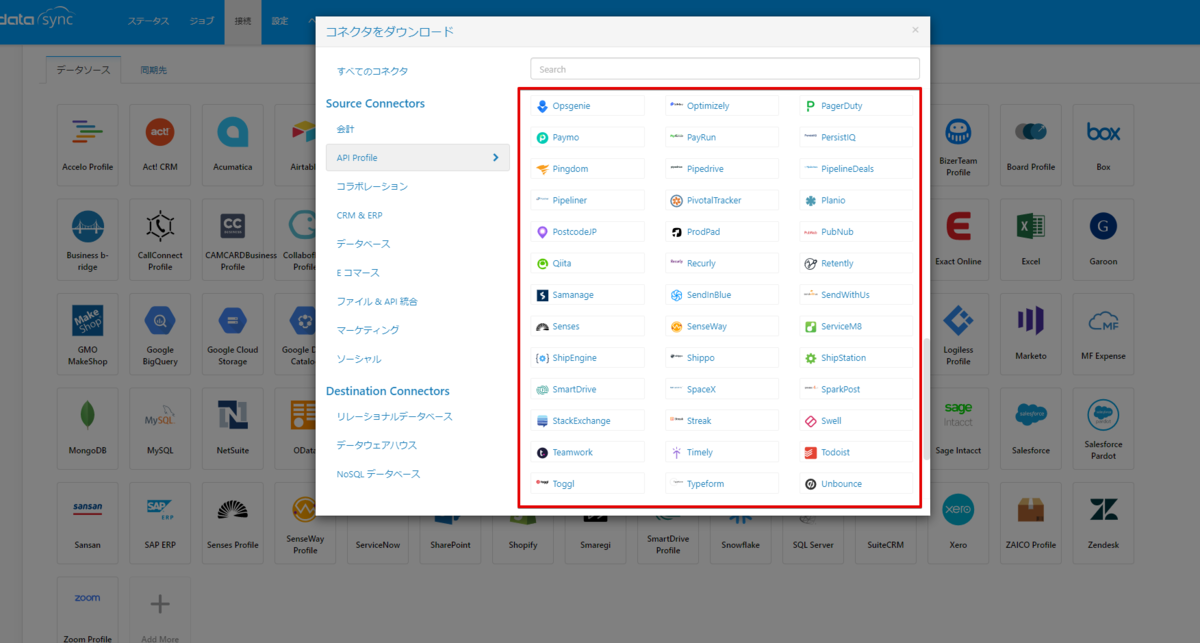Select the Todoist connector
The image size is (1200, 643).
pos(856,452)
